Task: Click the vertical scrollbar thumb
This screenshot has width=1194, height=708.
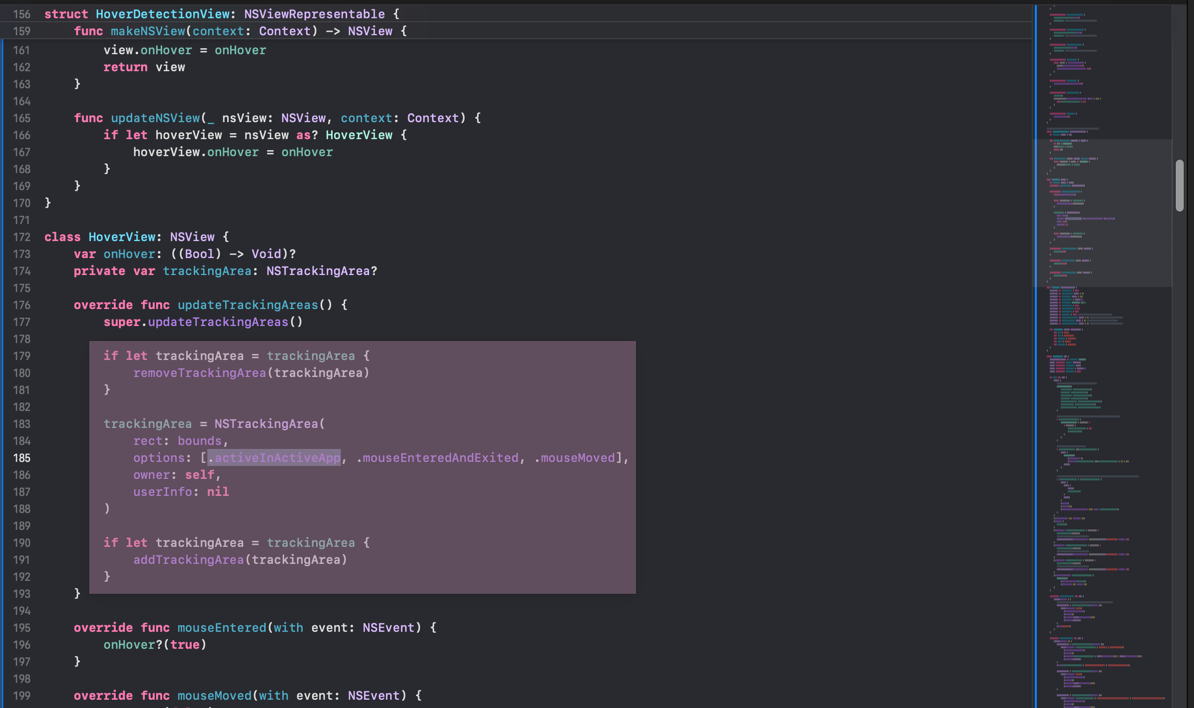Action: click(1180, 185)
